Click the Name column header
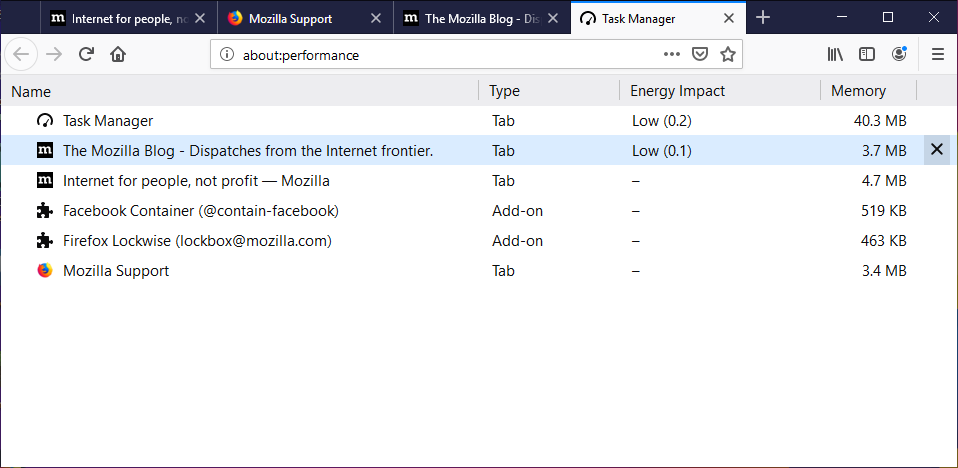 tap(240, 91)
